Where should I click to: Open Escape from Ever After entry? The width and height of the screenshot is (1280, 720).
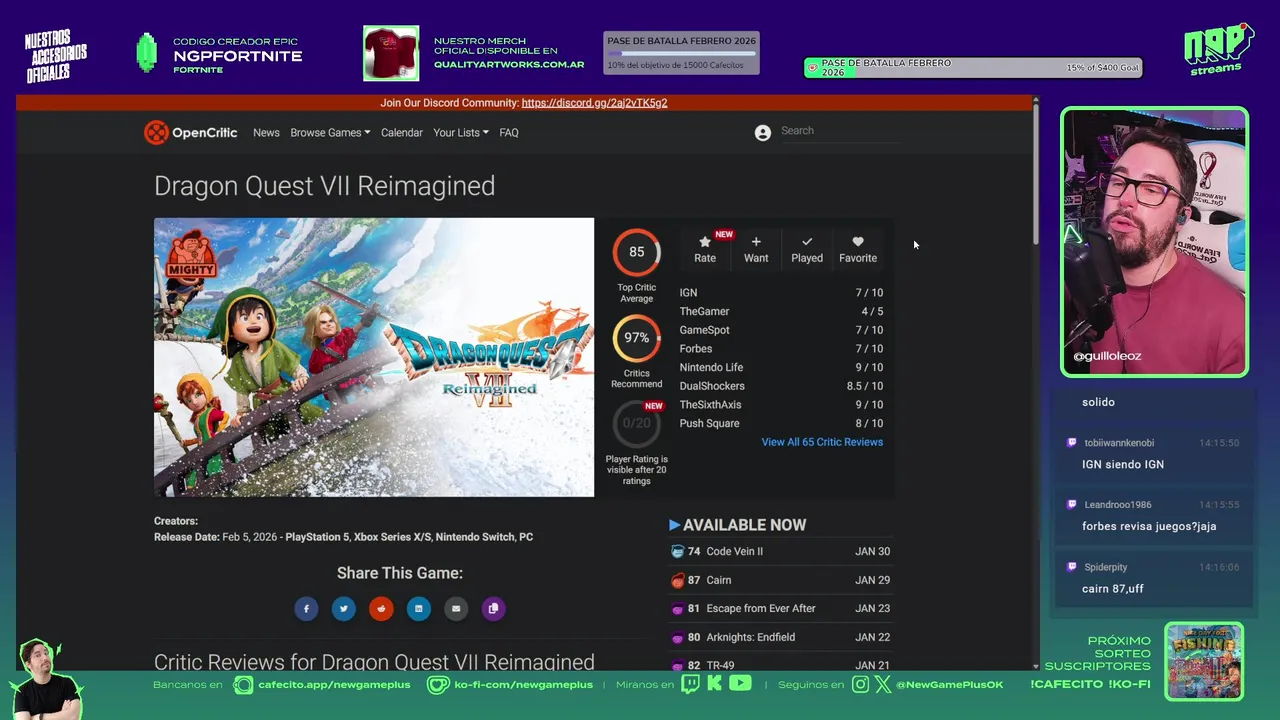click(780, 609)
